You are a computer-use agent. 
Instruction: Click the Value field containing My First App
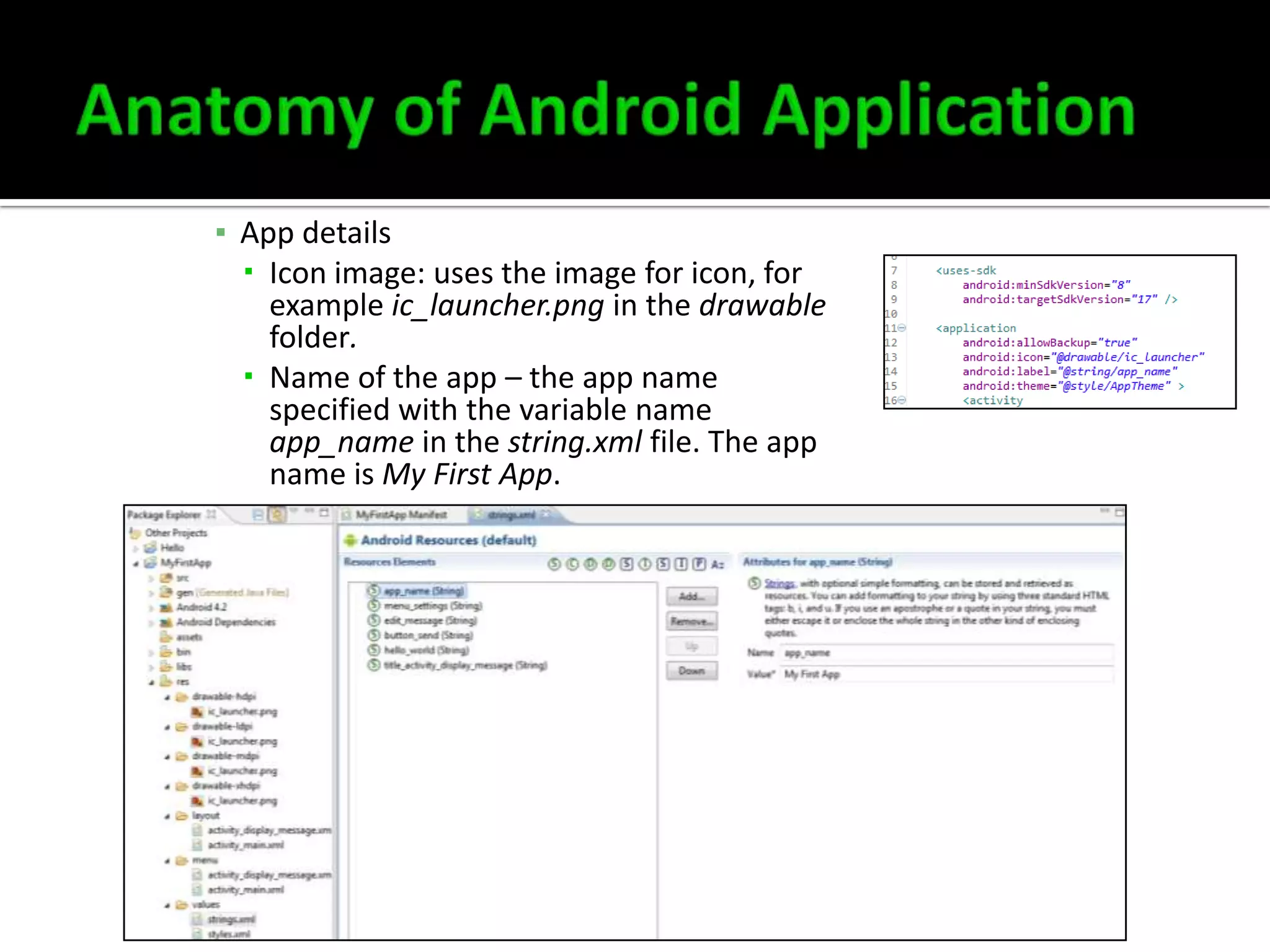coord(948,674)
